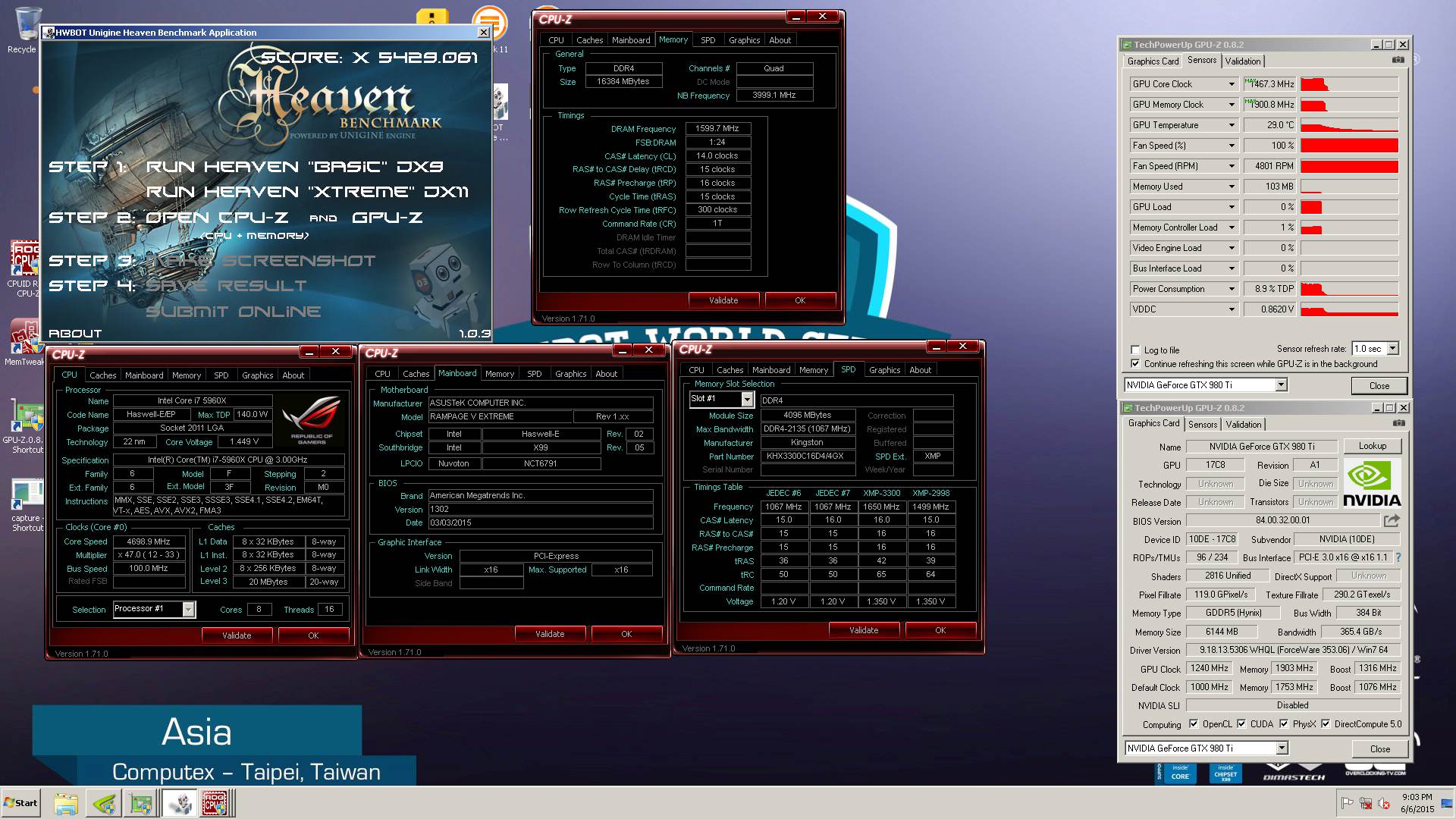Viewport: 1456px width, 819px height.
Task: Open the Sensor refresh rate dropdown
Action: point(1392,349)
